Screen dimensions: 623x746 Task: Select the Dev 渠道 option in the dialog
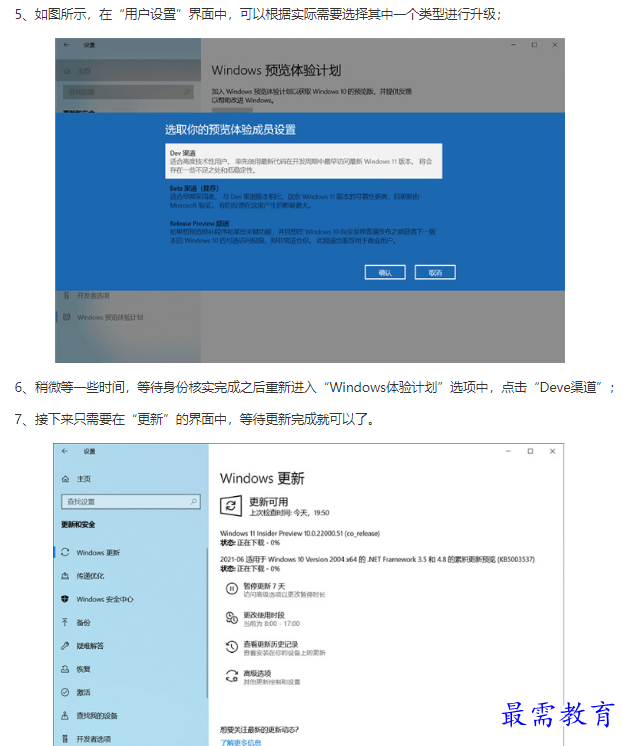303,161
